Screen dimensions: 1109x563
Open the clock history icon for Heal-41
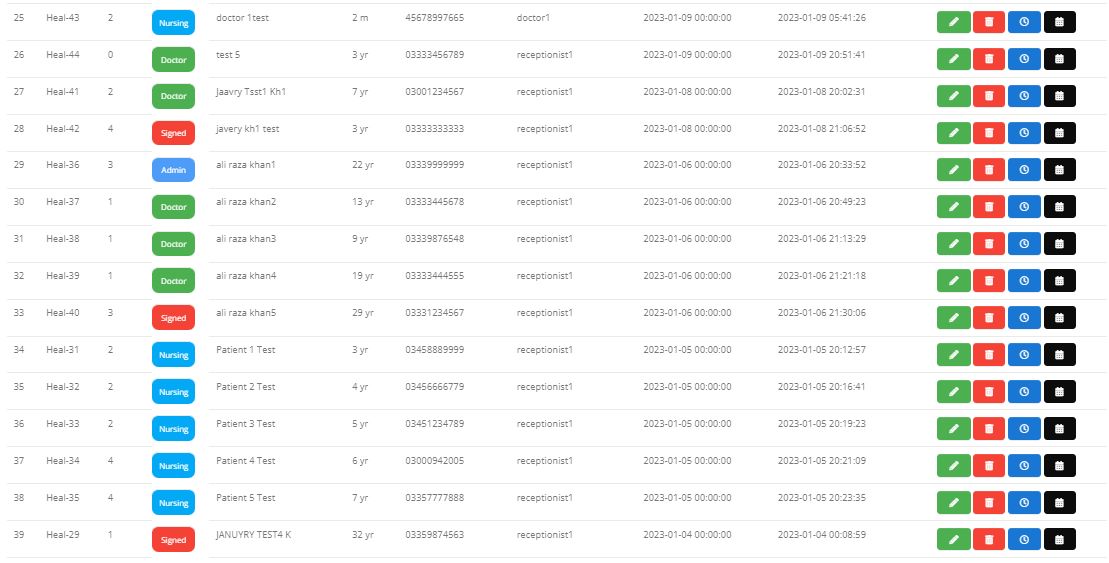point(1024,96)
